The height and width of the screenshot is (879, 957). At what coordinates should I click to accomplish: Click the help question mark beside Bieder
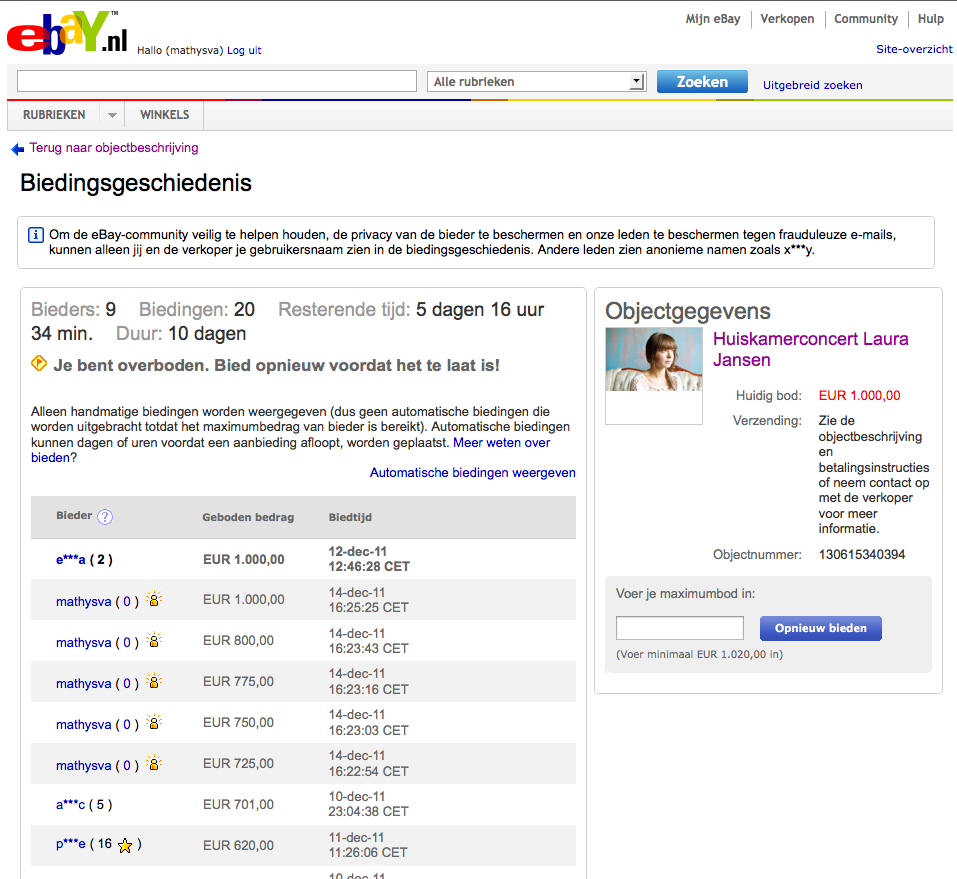point(105,517)
